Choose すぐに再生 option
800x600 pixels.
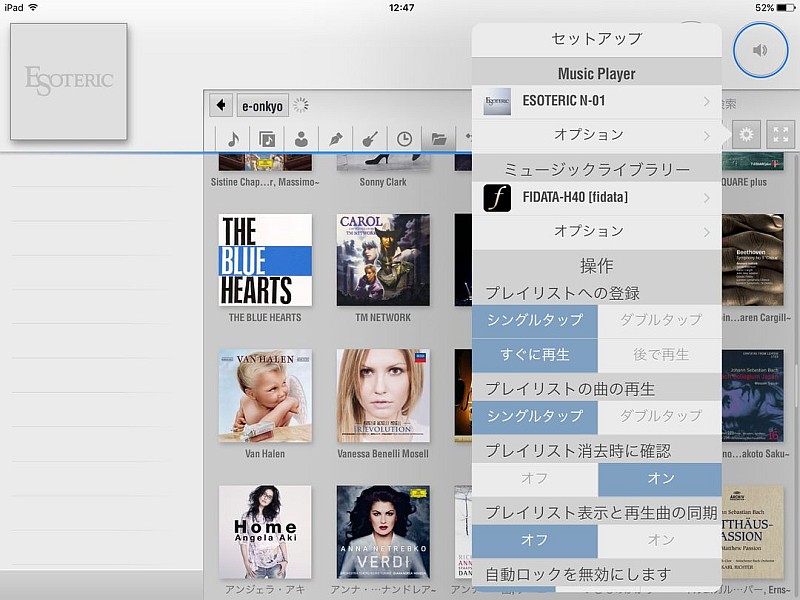pos(535,355)
